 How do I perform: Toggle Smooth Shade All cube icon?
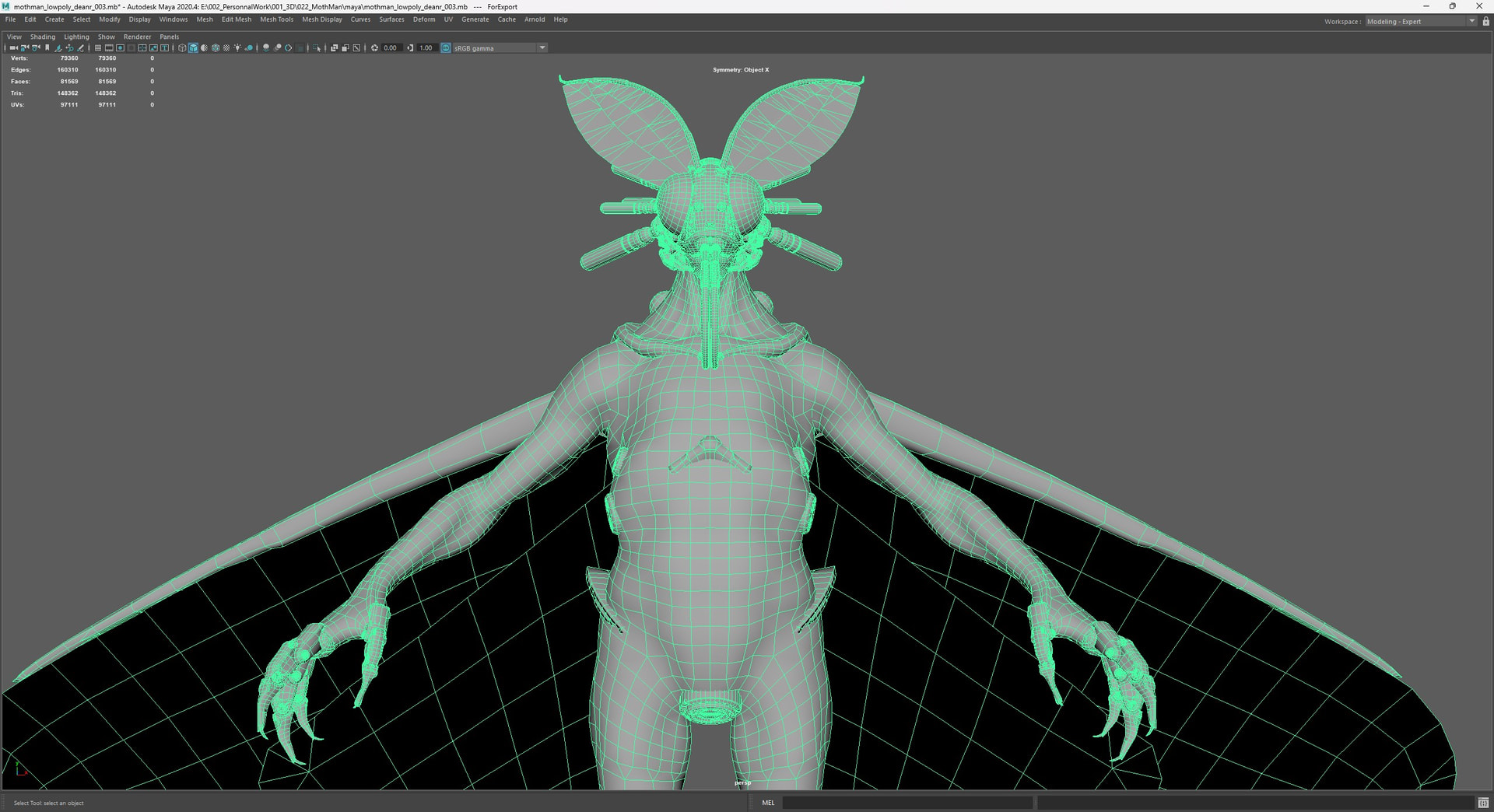pos(193,48)
